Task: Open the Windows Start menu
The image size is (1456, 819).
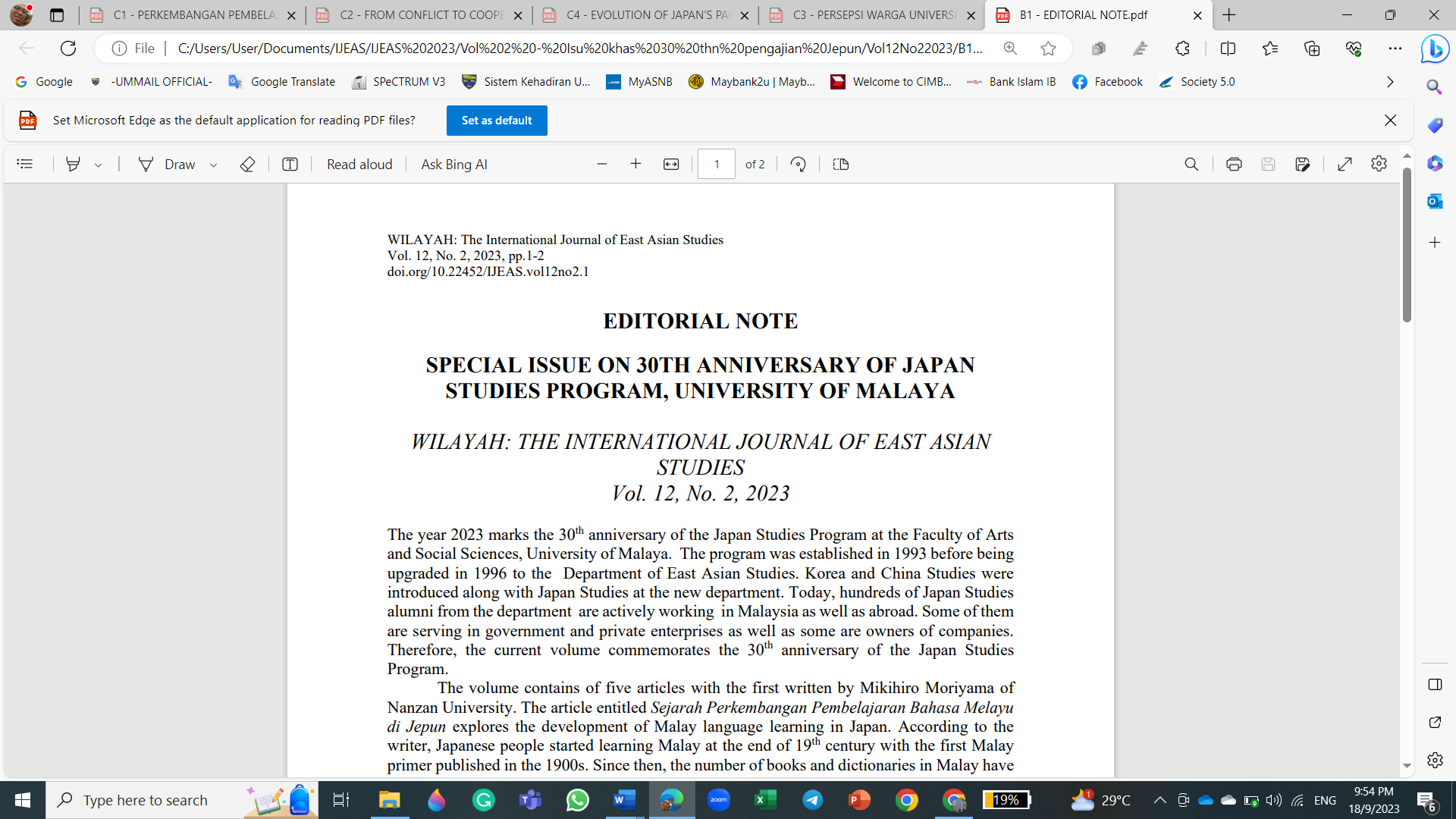Action: coord(23,800)
